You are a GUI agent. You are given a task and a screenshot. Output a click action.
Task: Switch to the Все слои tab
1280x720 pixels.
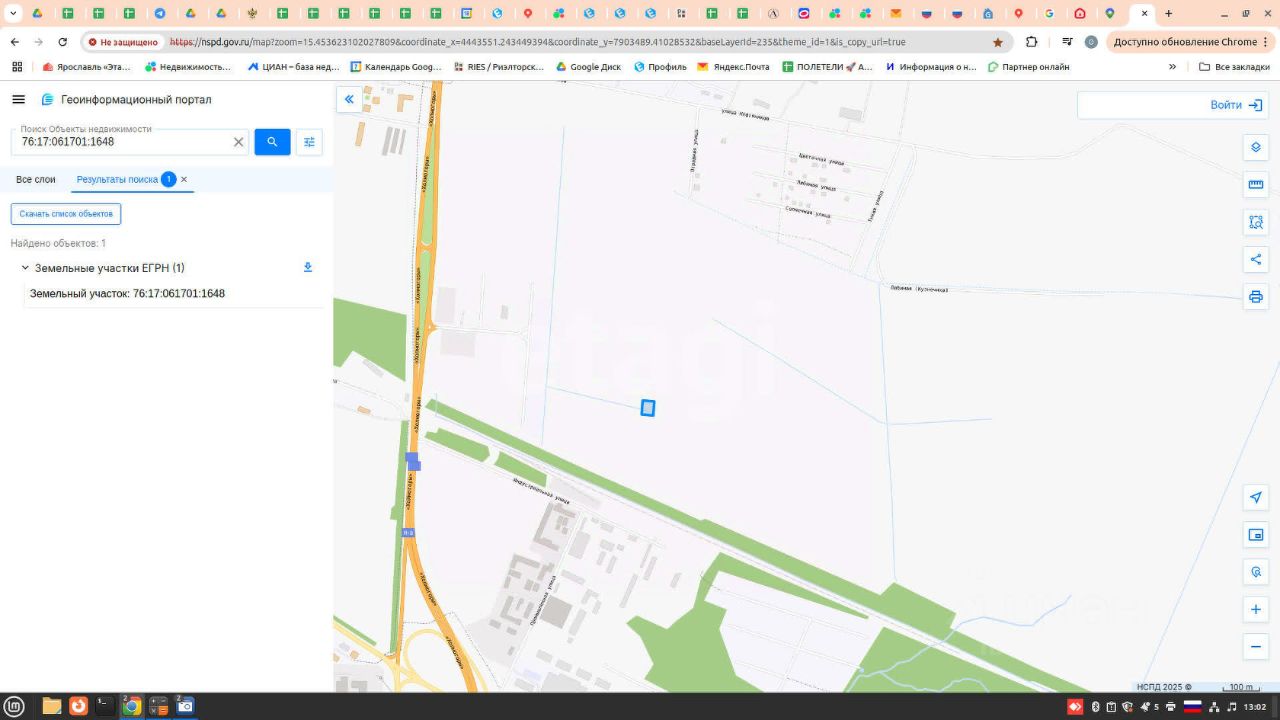36,179
